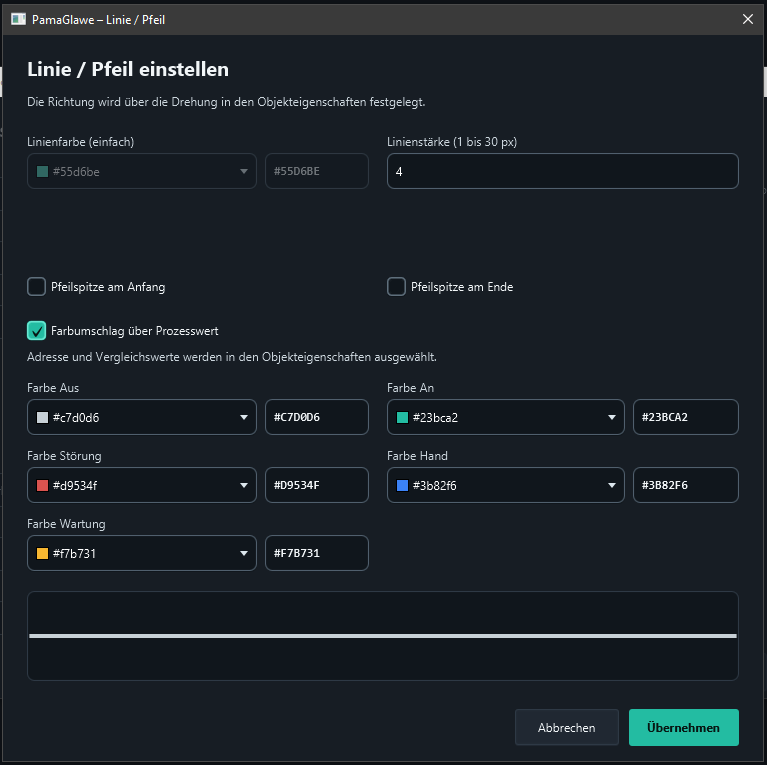Click the #F7B731 hex input field
The width and height of the screenshot is (767, 765).
(316, 553)
